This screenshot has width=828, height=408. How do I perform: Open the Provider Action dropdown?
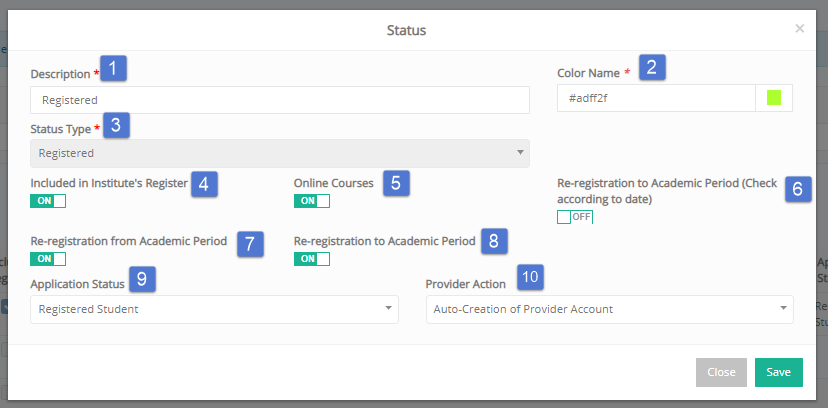610,309
